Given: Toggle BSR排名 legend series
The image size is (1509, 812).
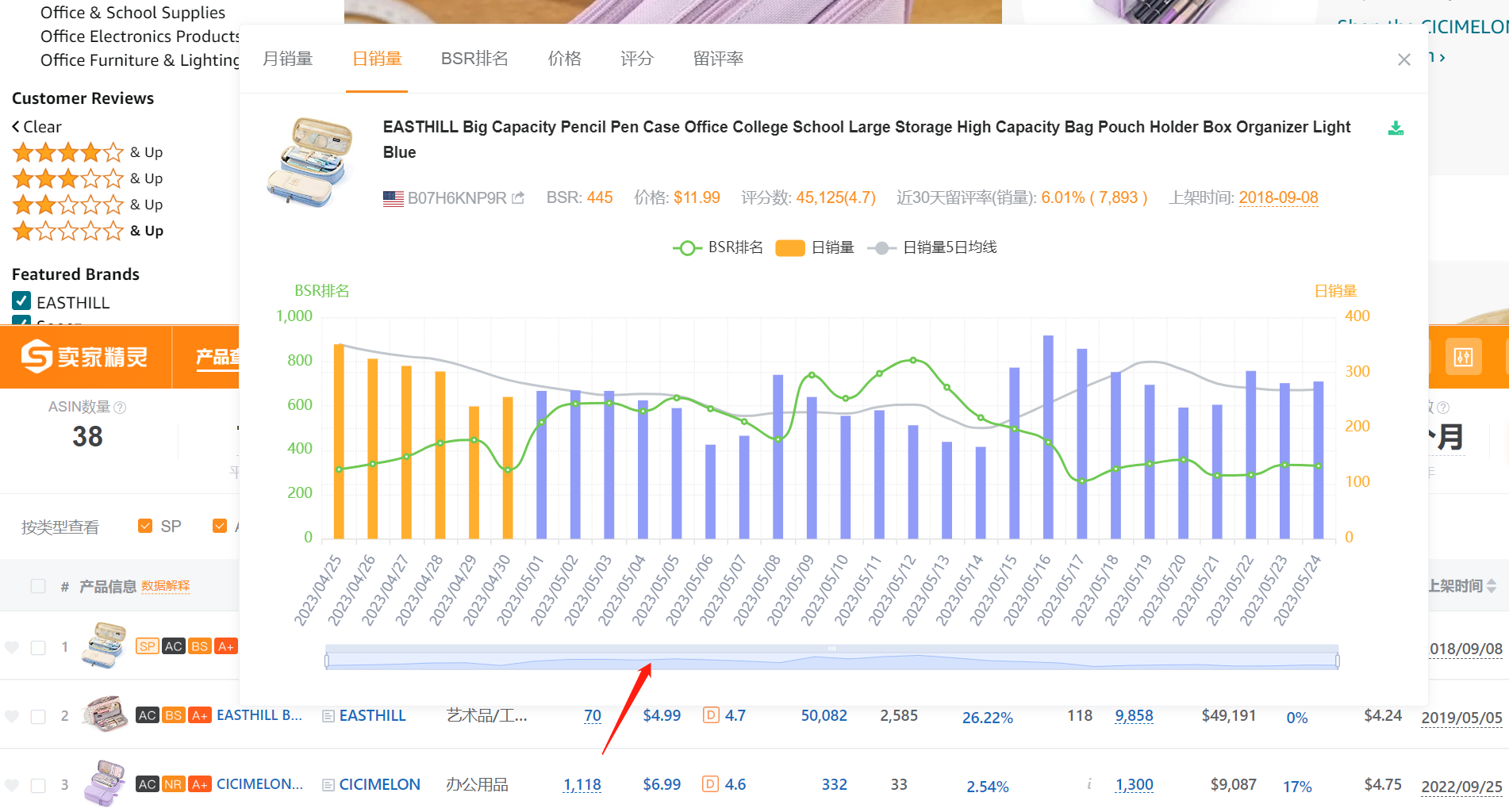Looking at the screenshot, I should 718,247.
